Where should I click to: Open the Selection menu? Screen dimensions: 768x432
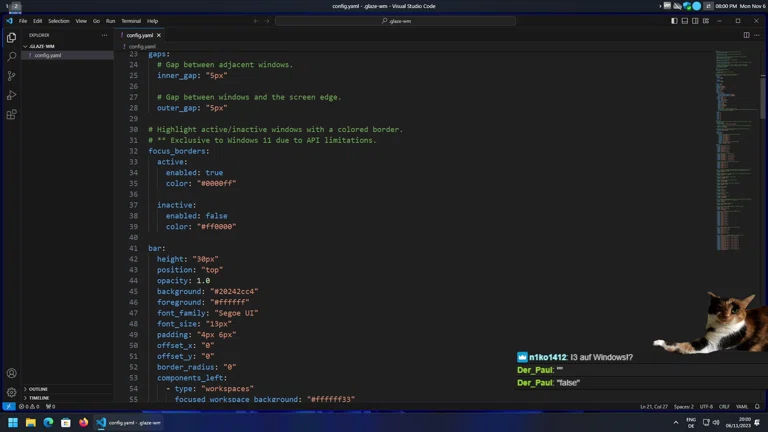tap(59, 21)
